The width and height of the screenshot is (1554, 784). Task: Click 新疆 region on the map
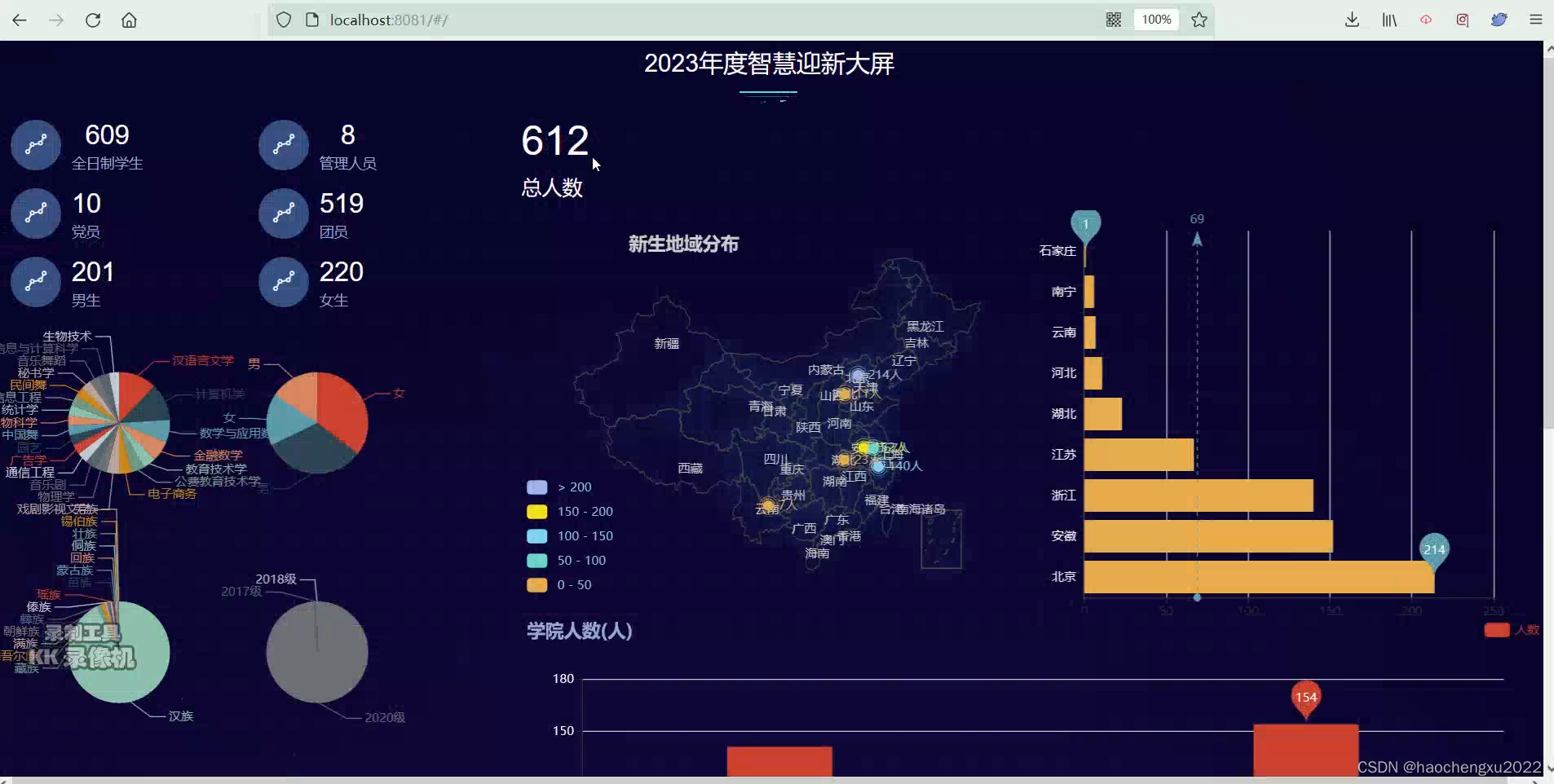(x=667, y=344)
